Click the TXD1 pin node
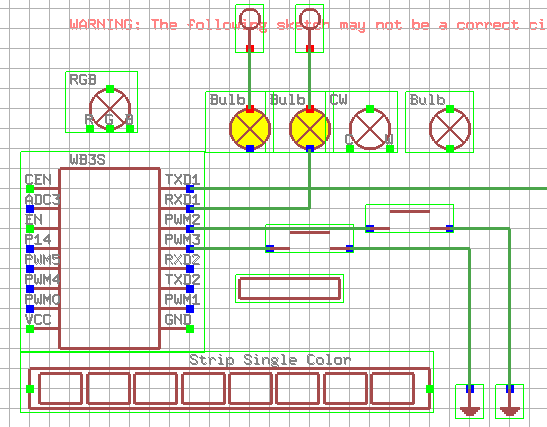Screen dimensions: 547x427 point(190,189)
